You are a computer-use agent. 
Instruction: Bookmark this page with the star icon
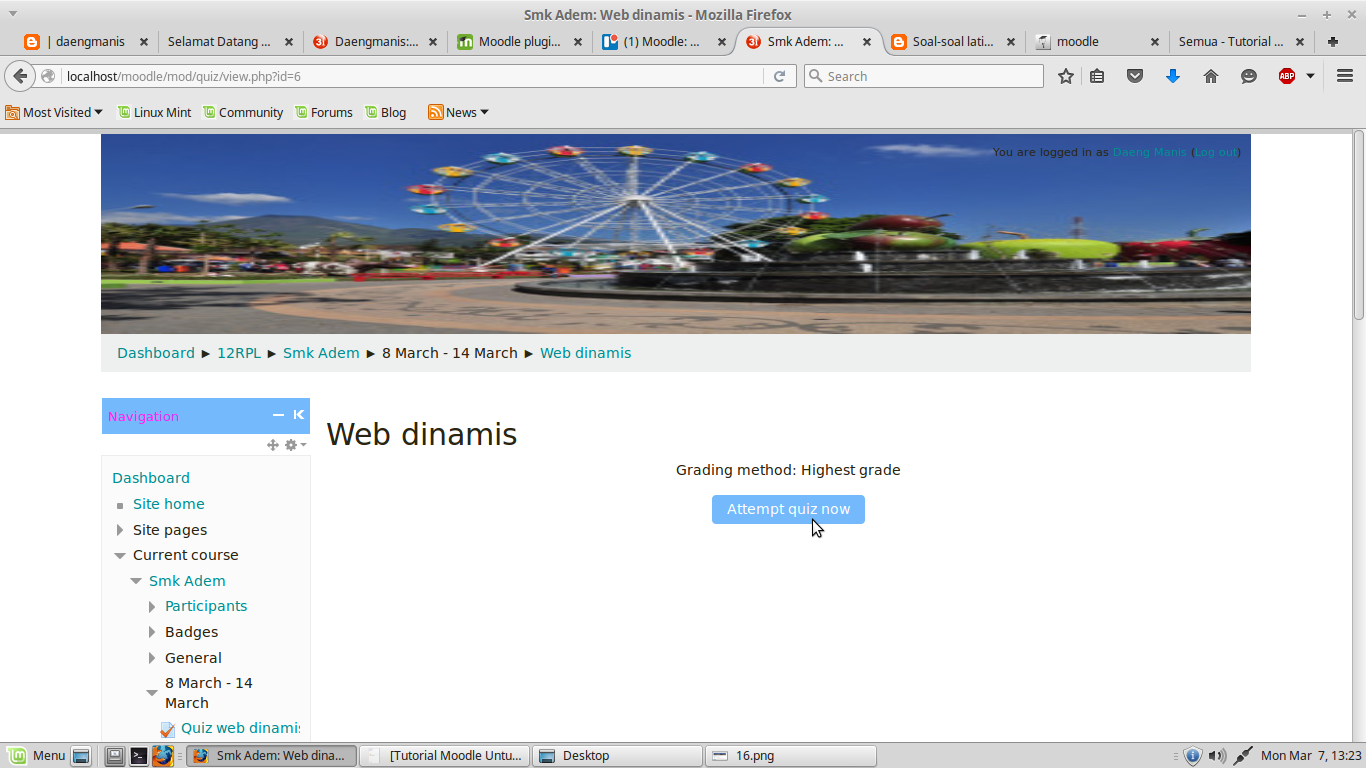point(1066,76)
